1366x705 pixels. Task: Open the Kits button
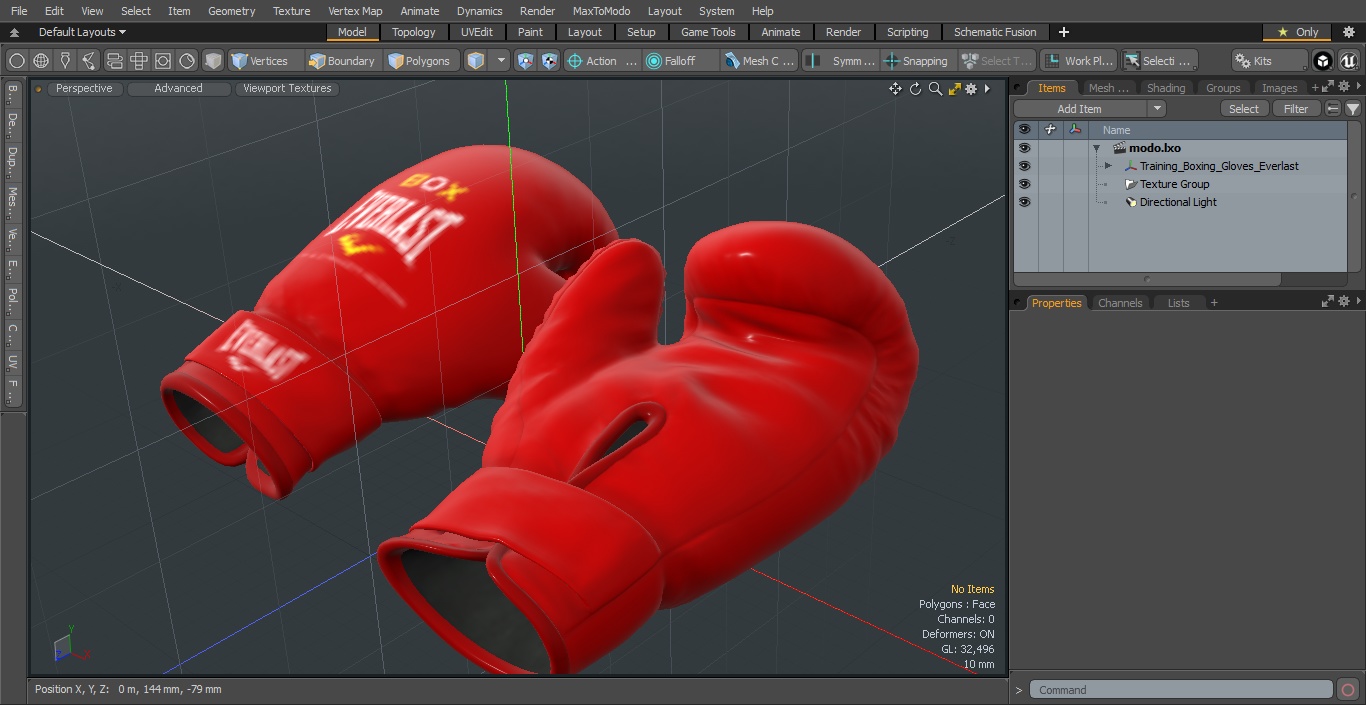point(1270,61)
